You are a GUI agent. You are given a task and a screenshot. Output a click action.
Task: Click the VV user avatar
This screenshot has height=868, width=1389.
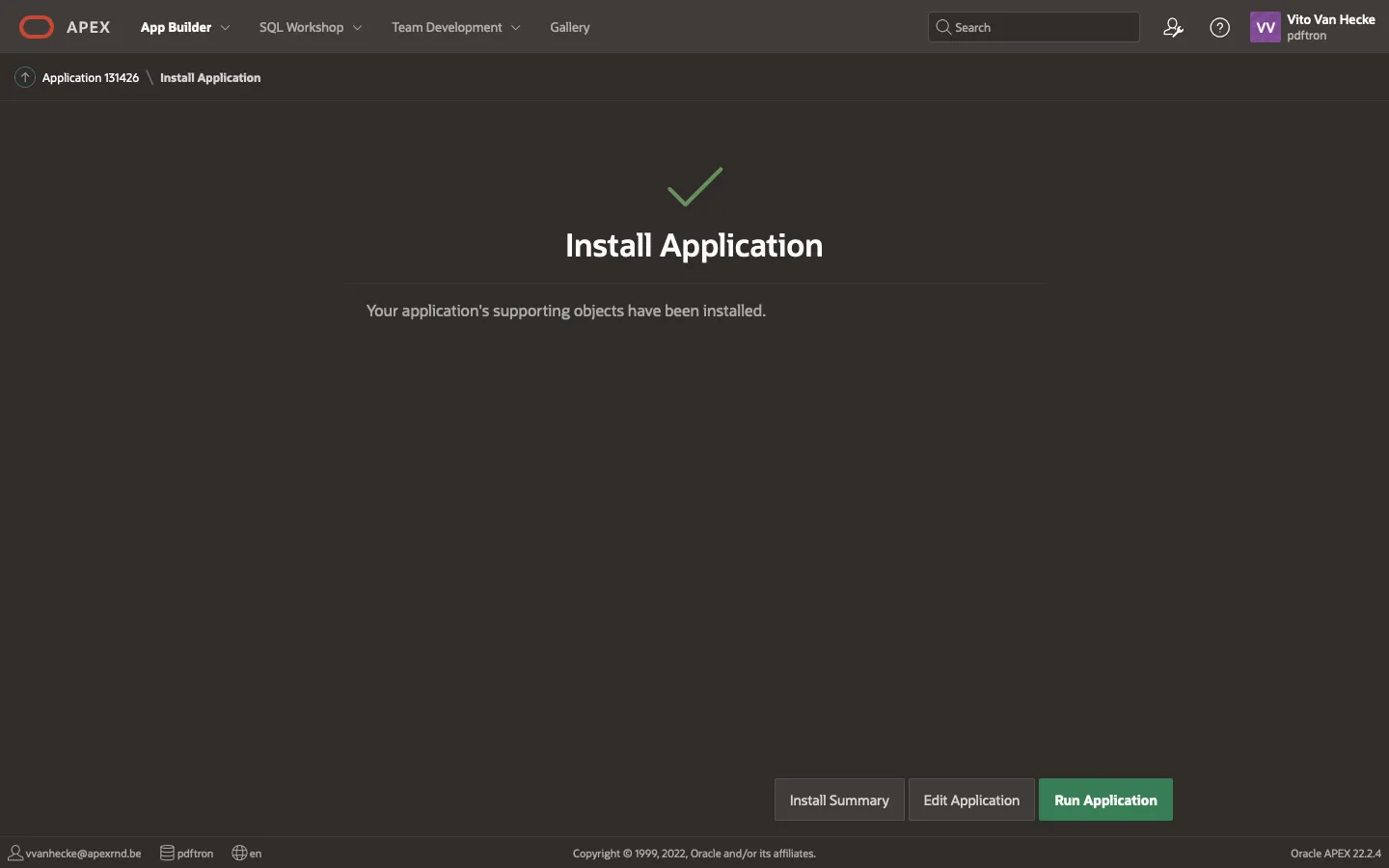1265,27
